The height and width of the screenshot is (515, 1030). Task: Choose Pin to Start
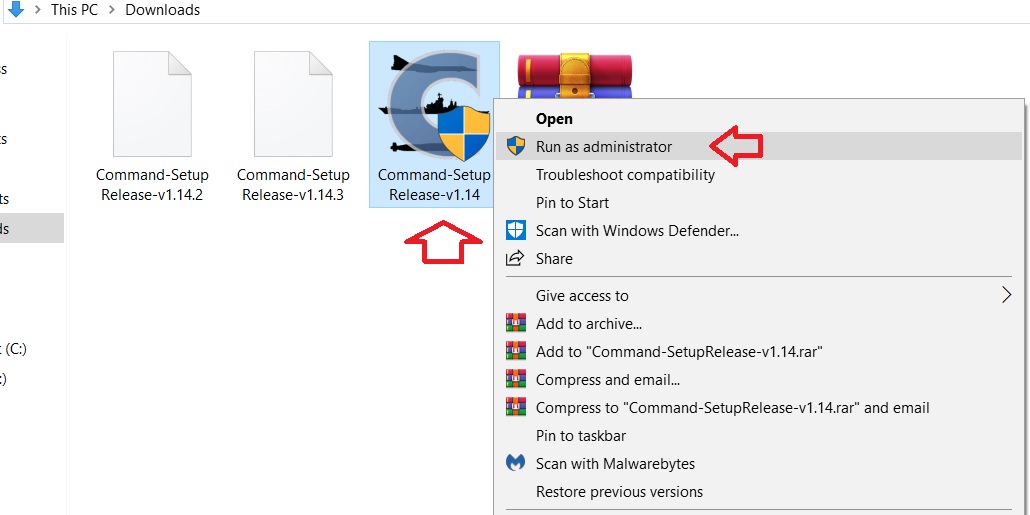pyautogui.click(x=572, y=203)
